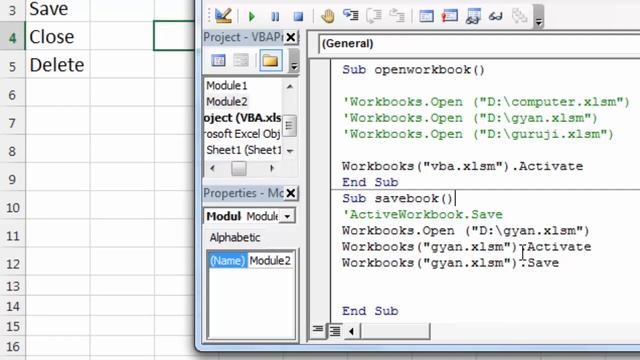Switch to Alphabetic tab in Properties
The height and width of the screenshot is (360, 640).
coord(235,238)
